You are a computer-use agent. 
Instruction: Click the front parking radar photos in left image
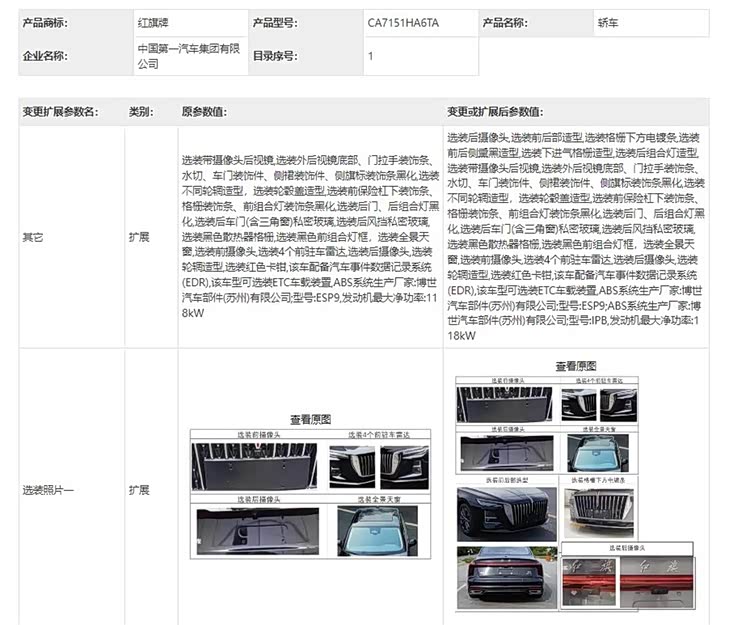coord(380,466)
